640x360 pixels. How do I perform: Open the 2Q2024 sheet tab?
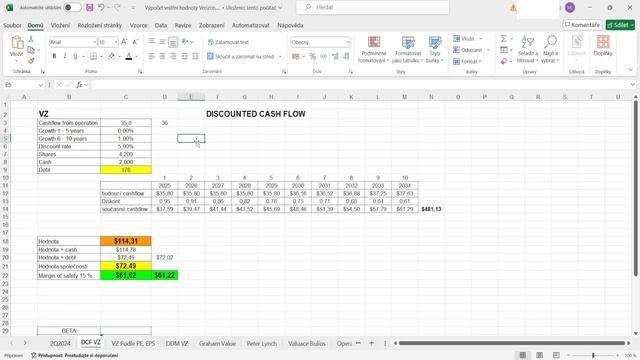pyautogui.click(x=60, y=344)
